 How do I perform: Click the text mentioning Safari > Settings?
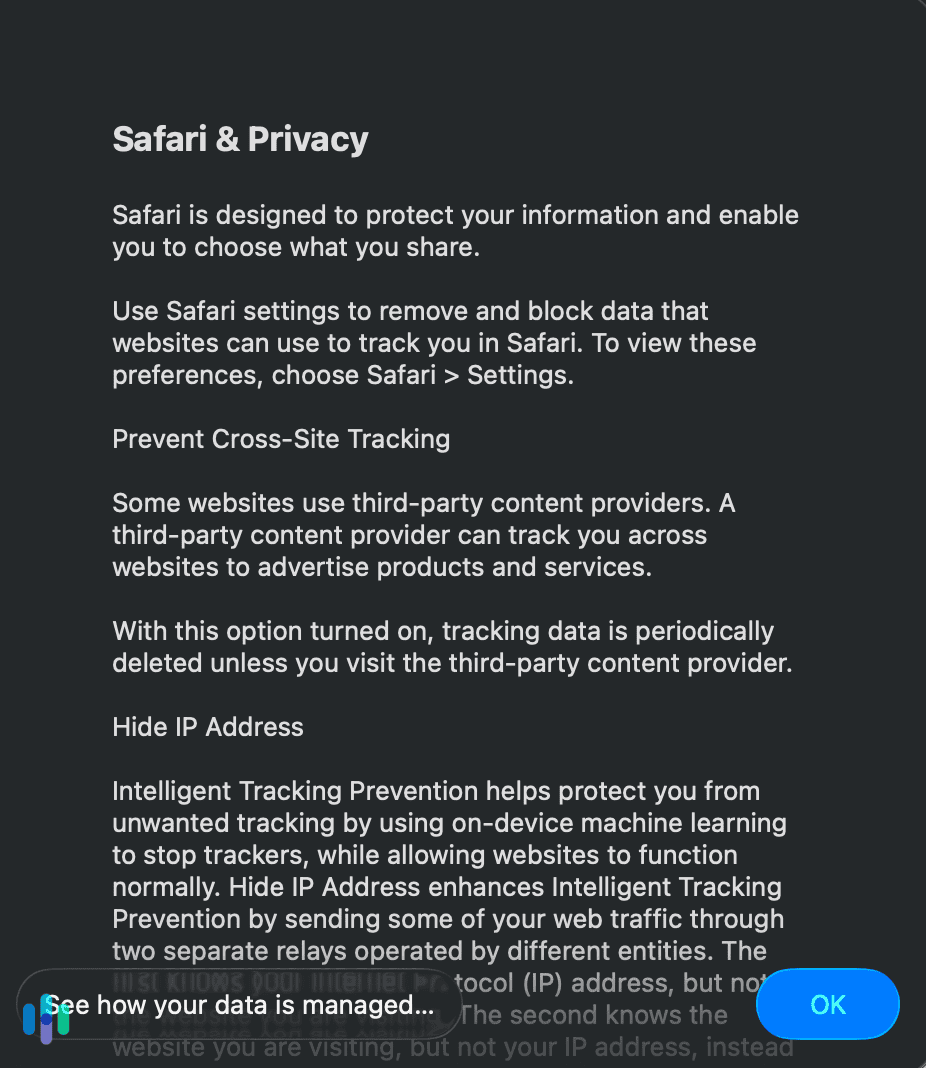point(343,374)
